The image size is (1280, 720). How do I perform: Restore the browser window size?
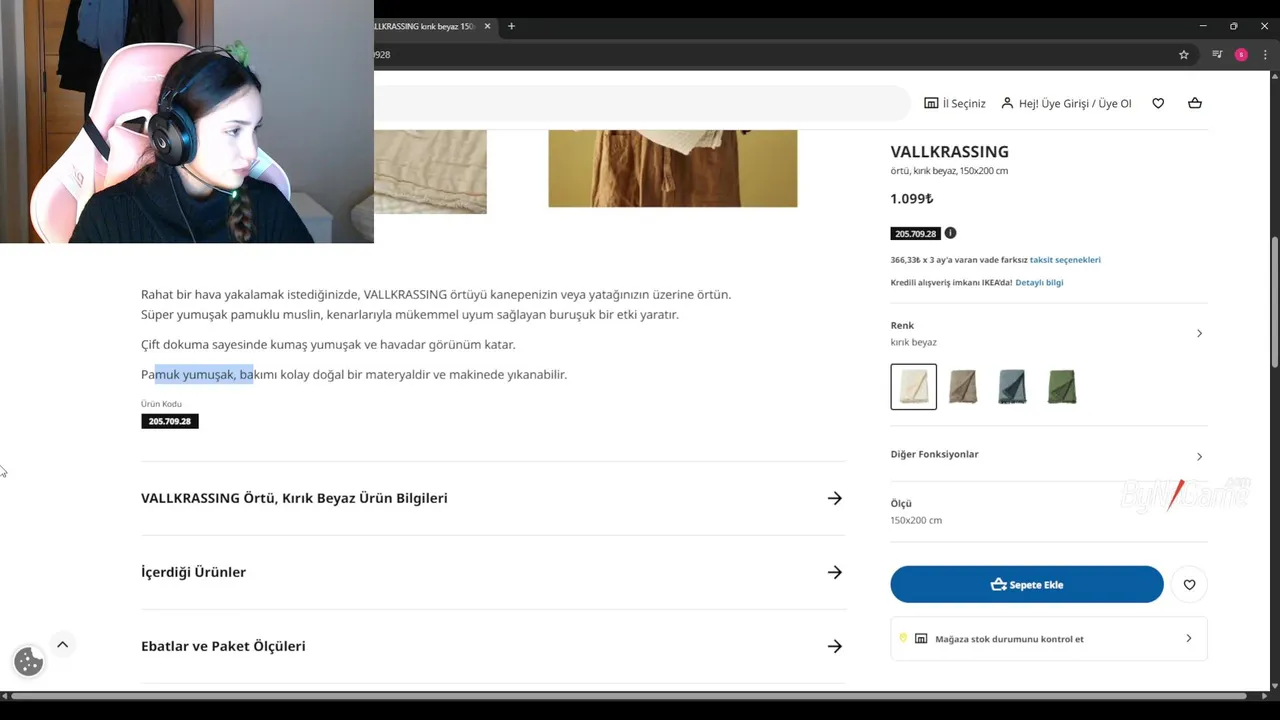tap(1234, 26)
